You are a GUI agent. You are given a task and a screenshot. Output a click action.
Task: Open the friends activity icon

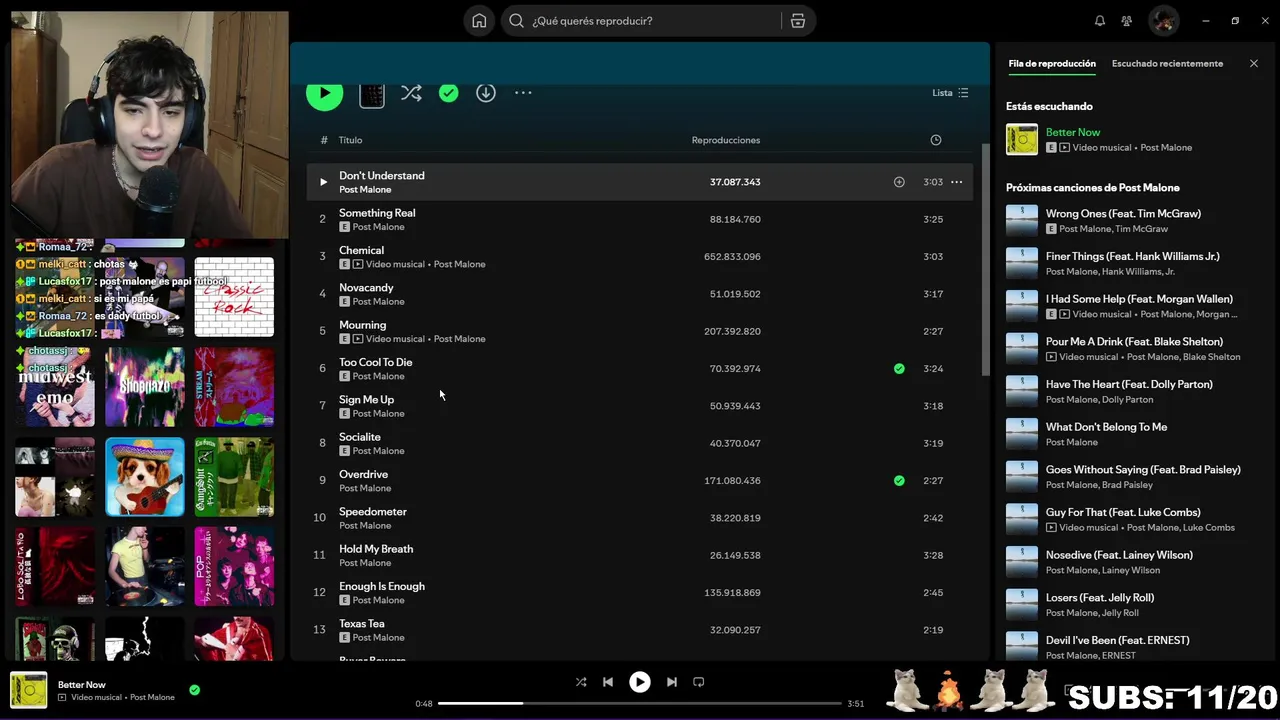(x=1127, y=21)
